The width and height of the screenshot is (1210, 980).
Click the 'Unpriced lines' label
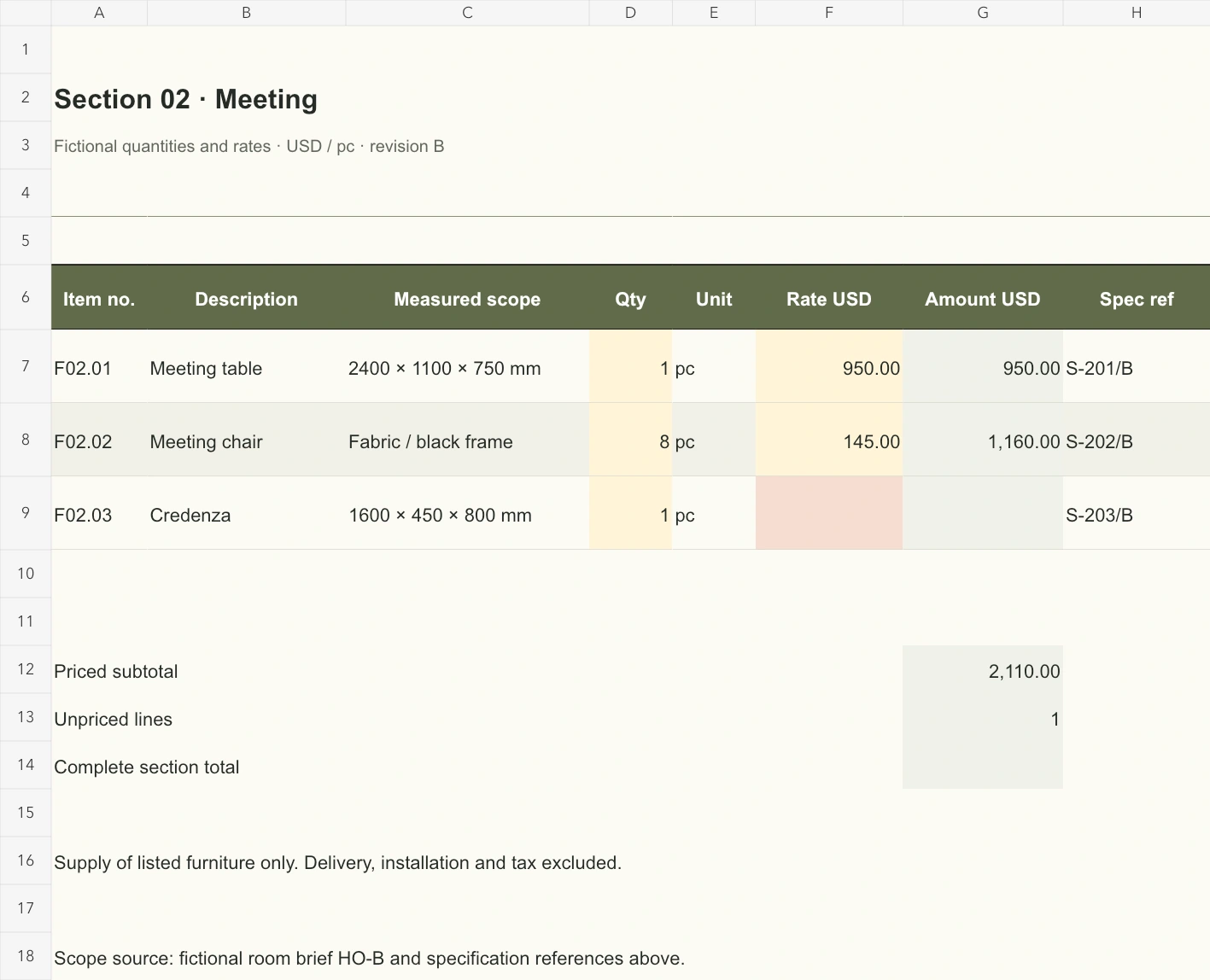113,719
